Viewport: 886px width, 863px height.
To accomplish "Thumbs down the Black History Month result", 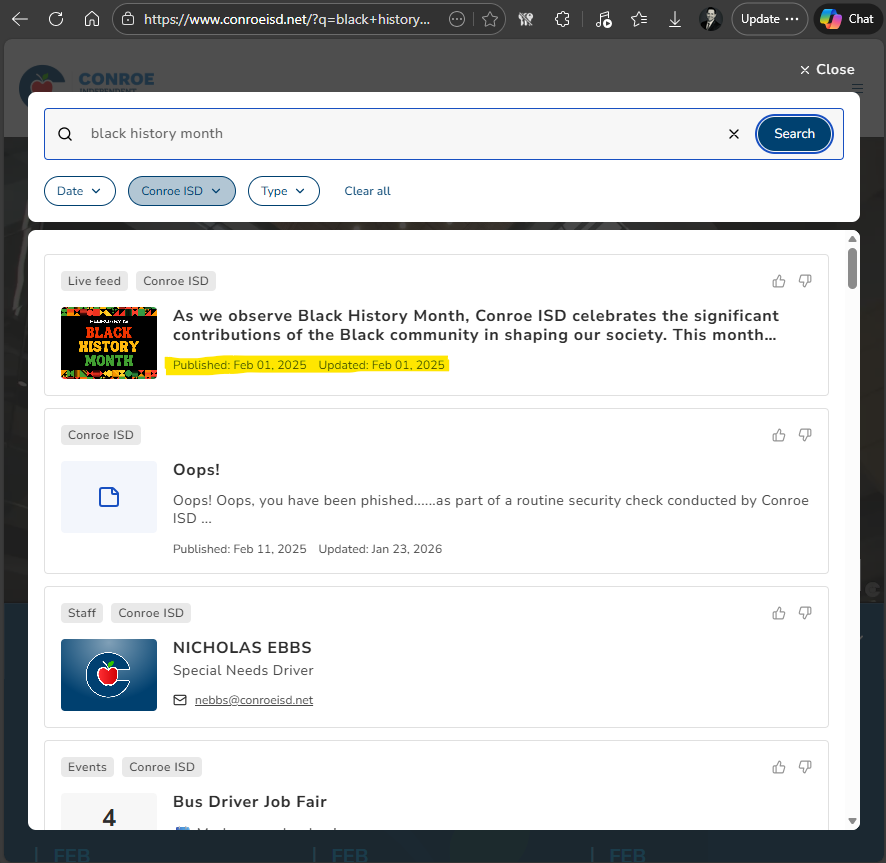I will (x=805, y=281).
